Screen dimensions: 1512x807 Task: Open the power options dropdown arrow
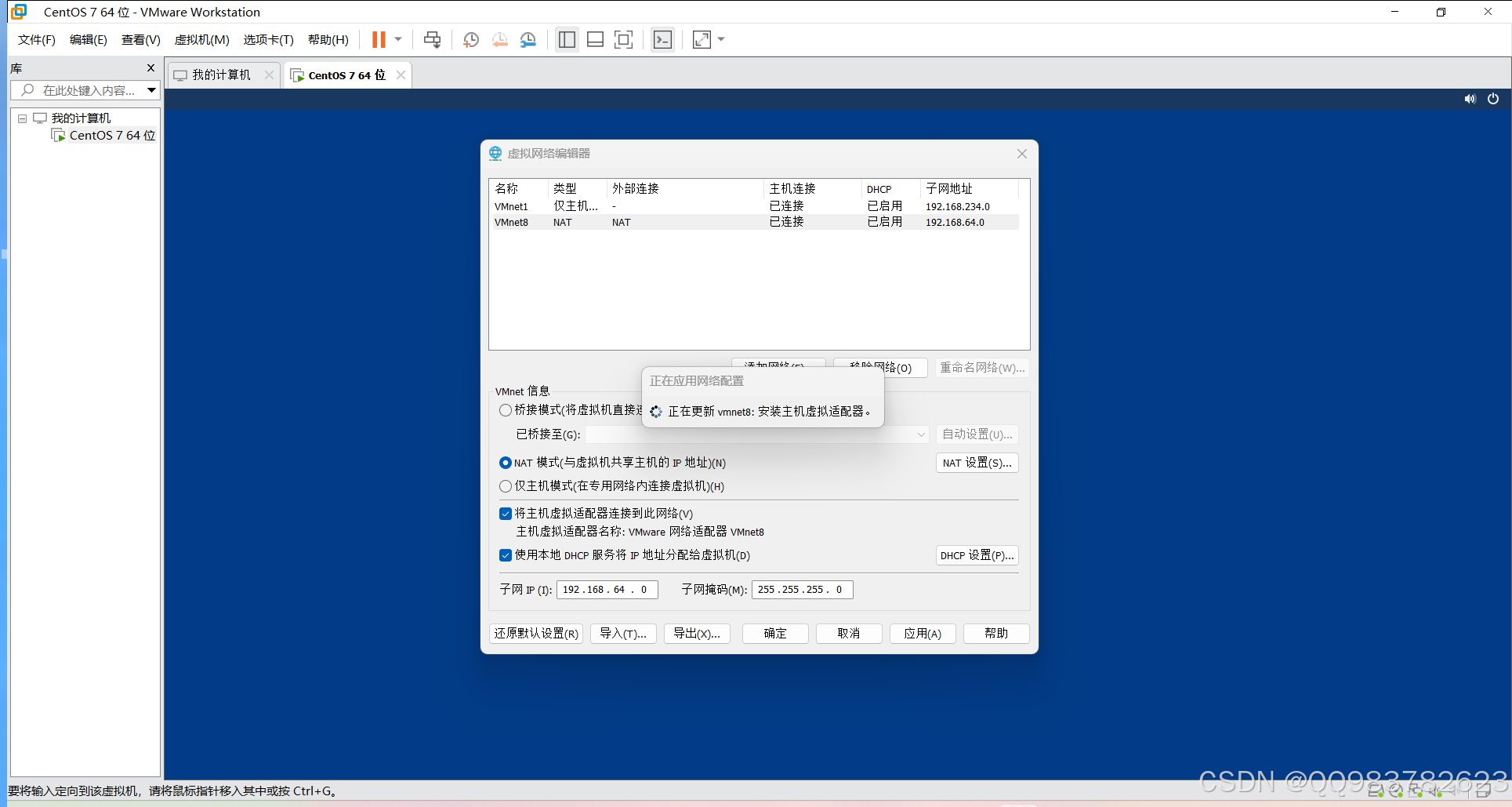(398, 40)
